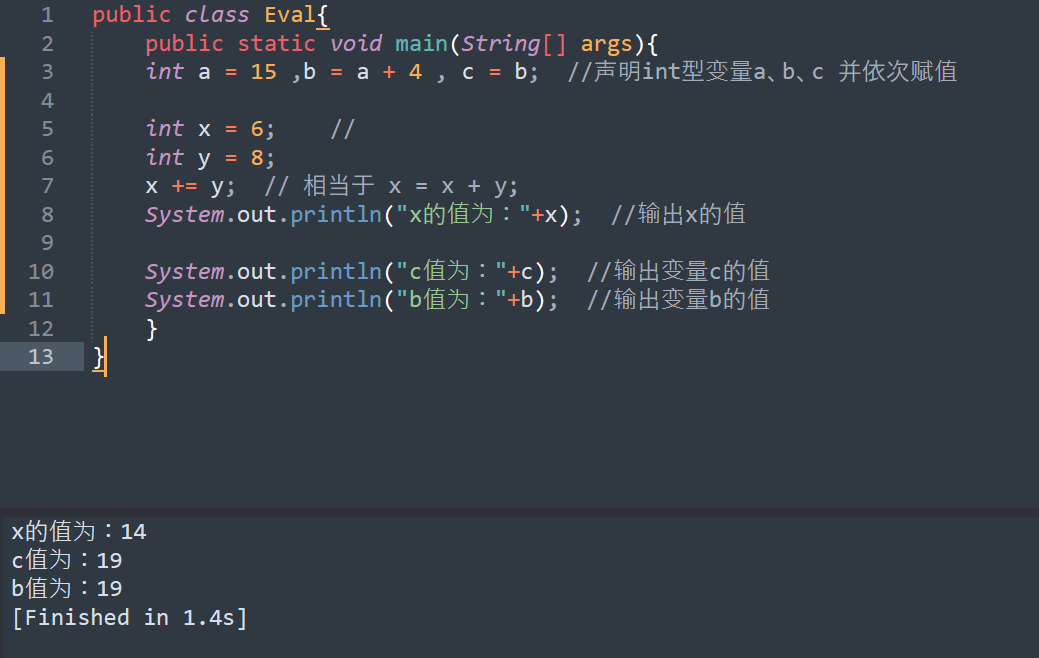This screenshot has width=1039, height=658.
Task: Click the number 4 on line 3
Action: coord(415,72)
